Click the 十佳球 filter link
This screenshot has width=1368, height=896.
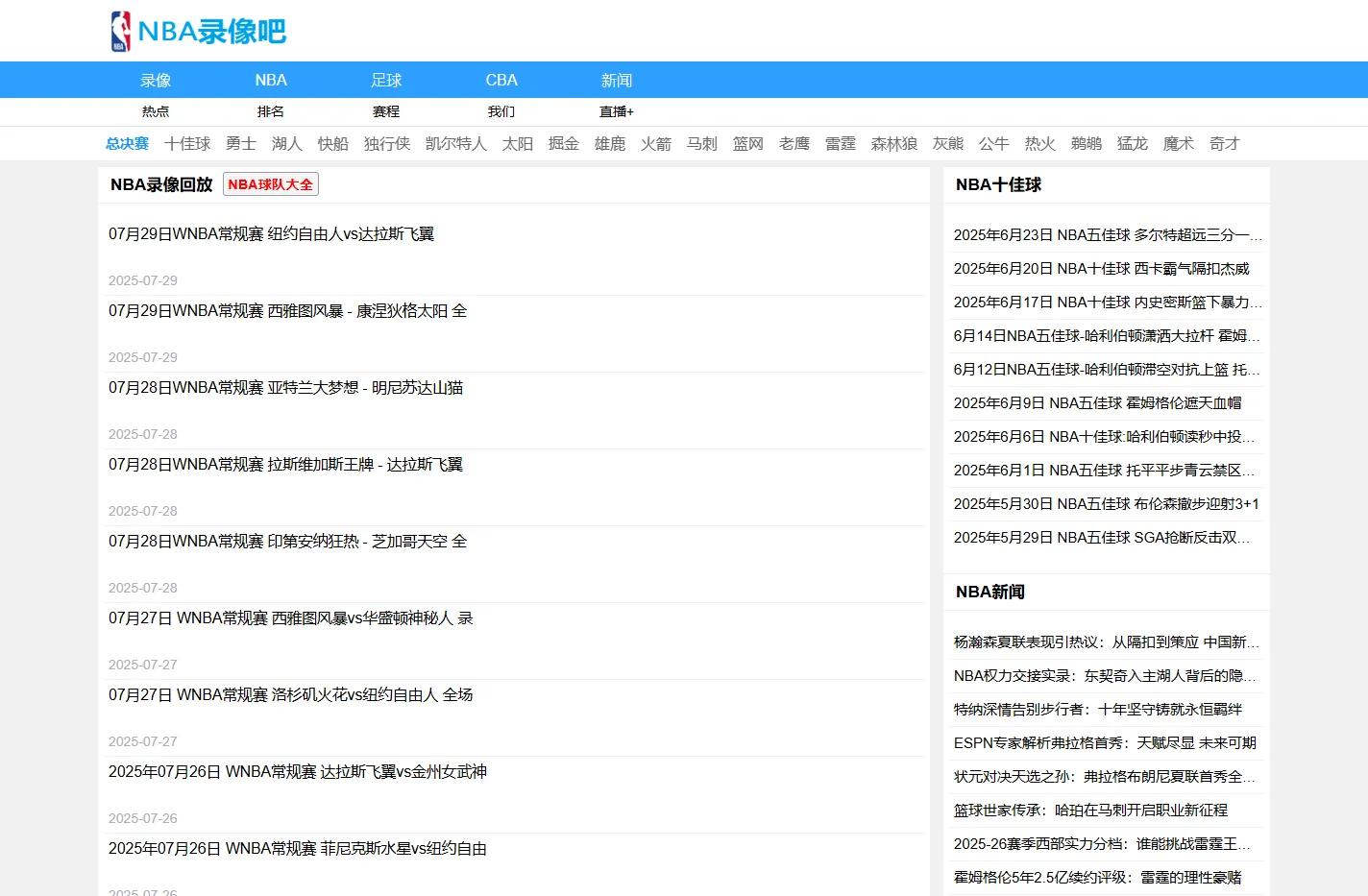(187, 144)
